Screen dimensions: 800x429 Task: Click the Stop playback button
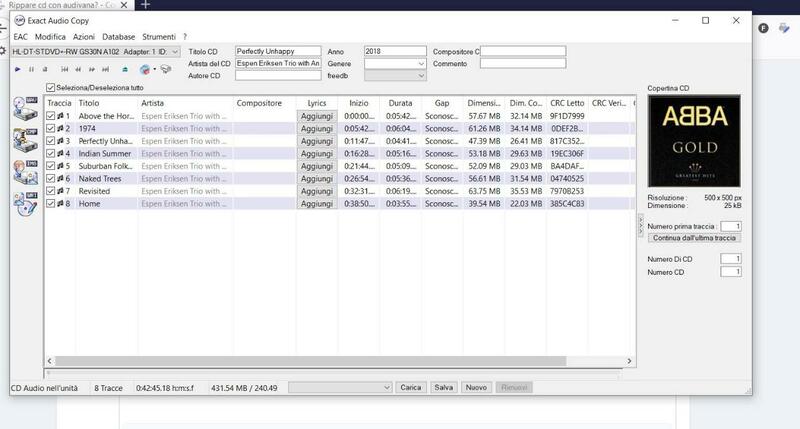tap(45, 69)
